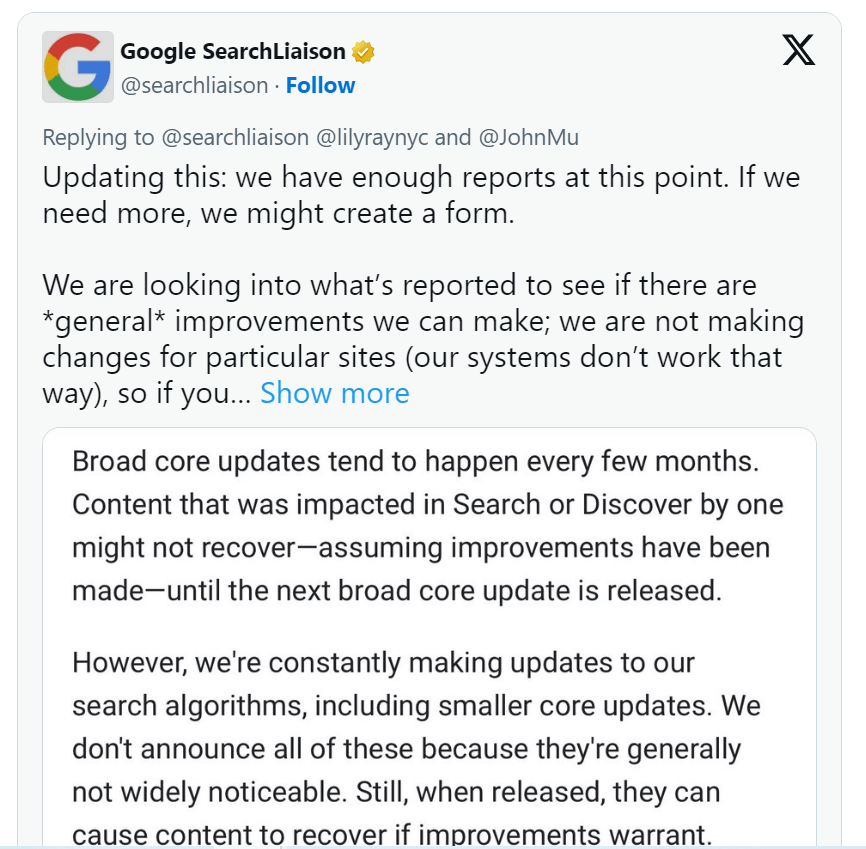Click the 'Replying to' label text
The height and width of the screenshot is (849, 866).
tap(98, 137)
